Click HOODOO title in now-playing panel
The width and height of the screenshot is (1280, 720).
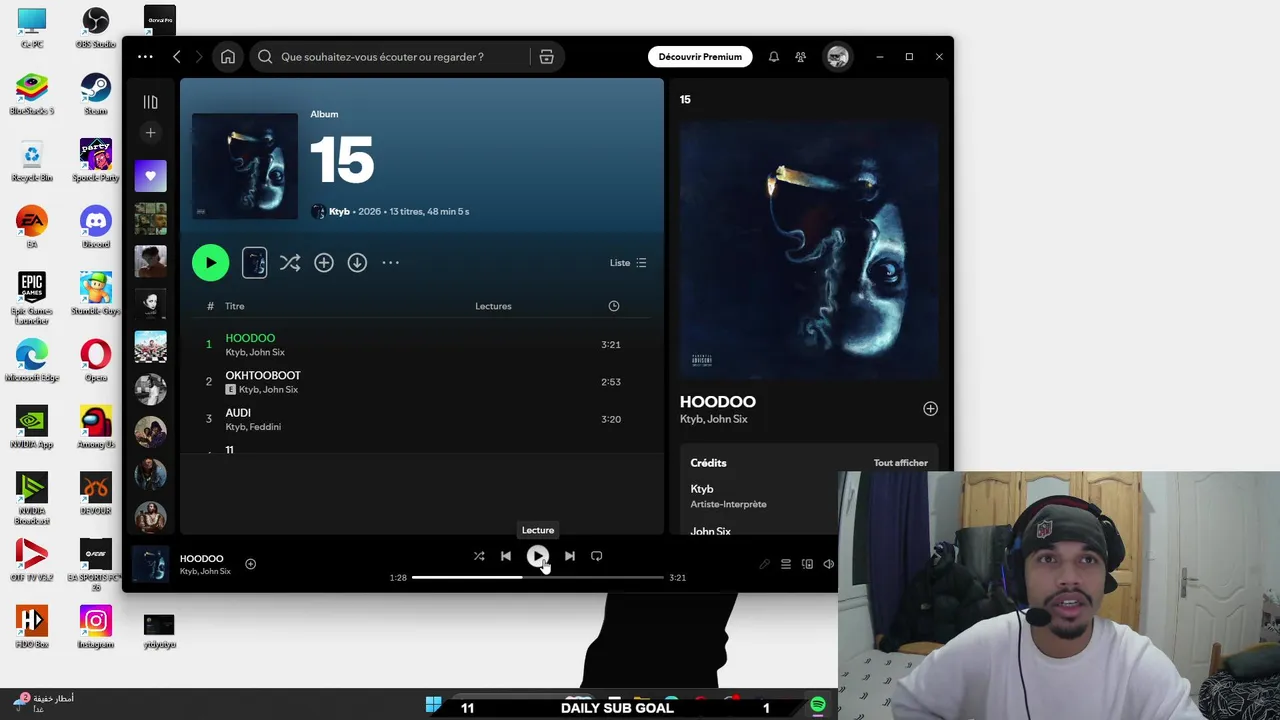(718, 402)
